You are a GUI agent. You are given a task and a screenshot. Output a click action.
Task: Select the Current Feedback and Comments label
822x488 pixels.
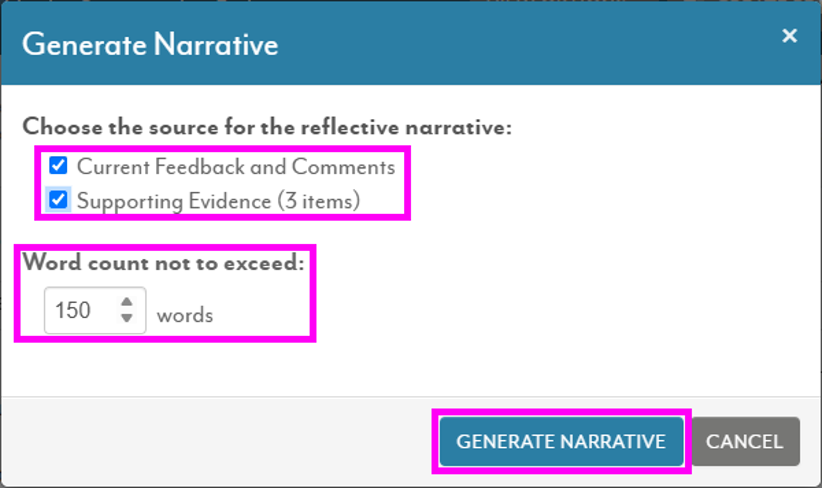pos(236,167)
